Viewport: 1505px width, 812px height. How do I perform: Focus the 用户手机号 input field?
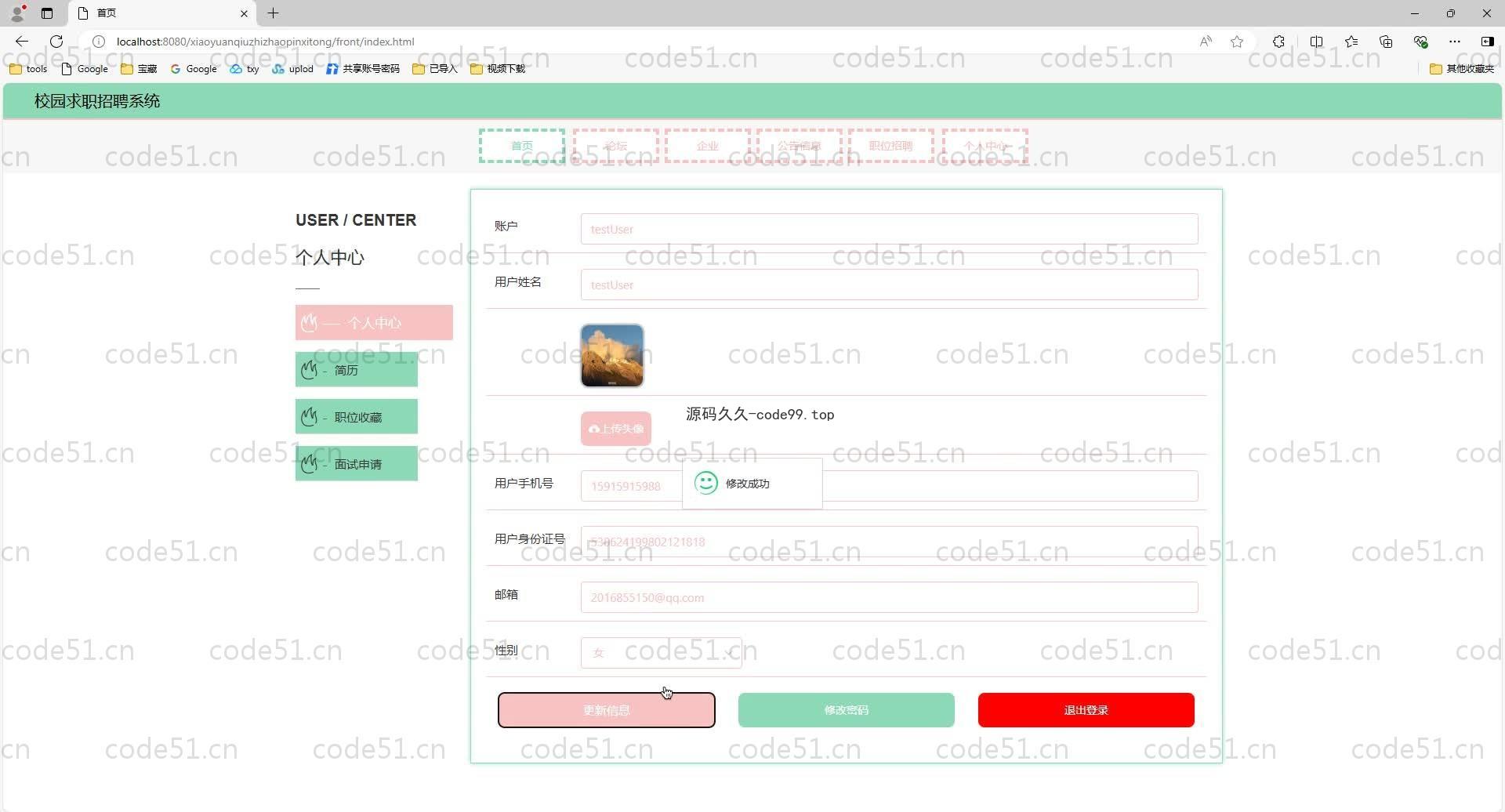(889, 486)
